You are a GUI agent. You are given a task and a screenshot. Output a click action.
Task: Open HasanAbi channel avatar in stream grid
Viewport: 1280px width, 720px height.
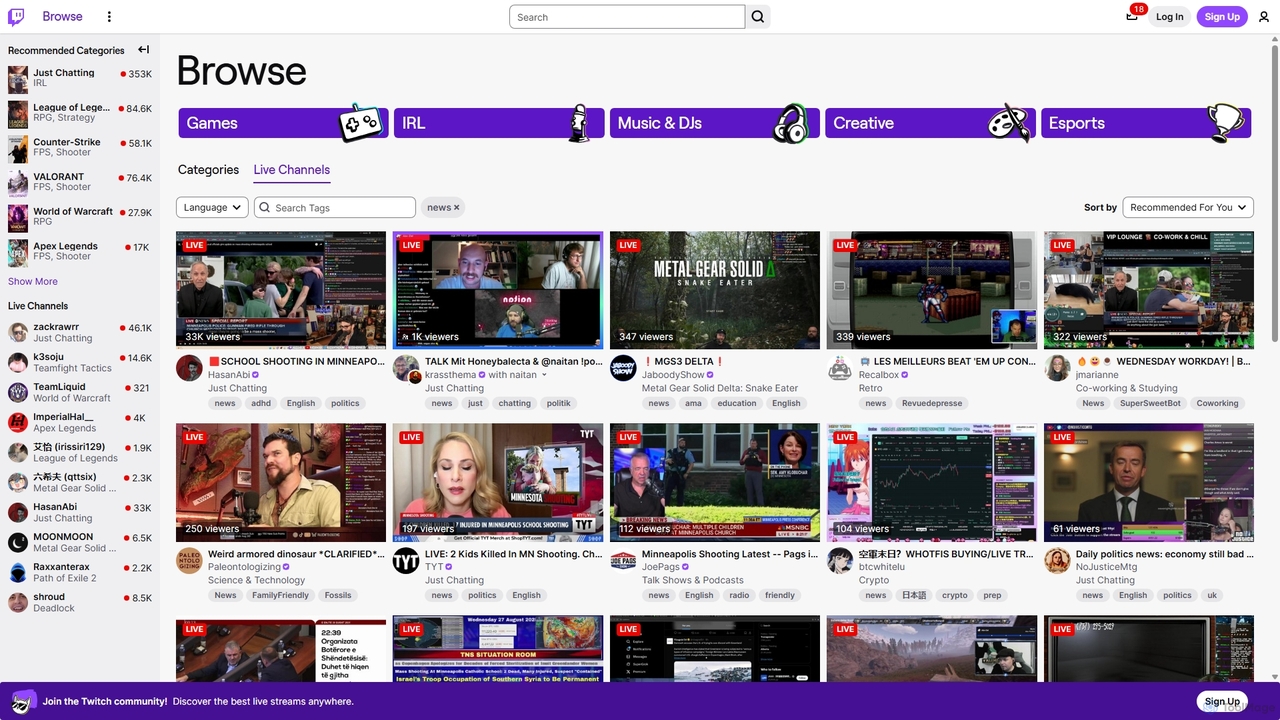coord(189,367)
